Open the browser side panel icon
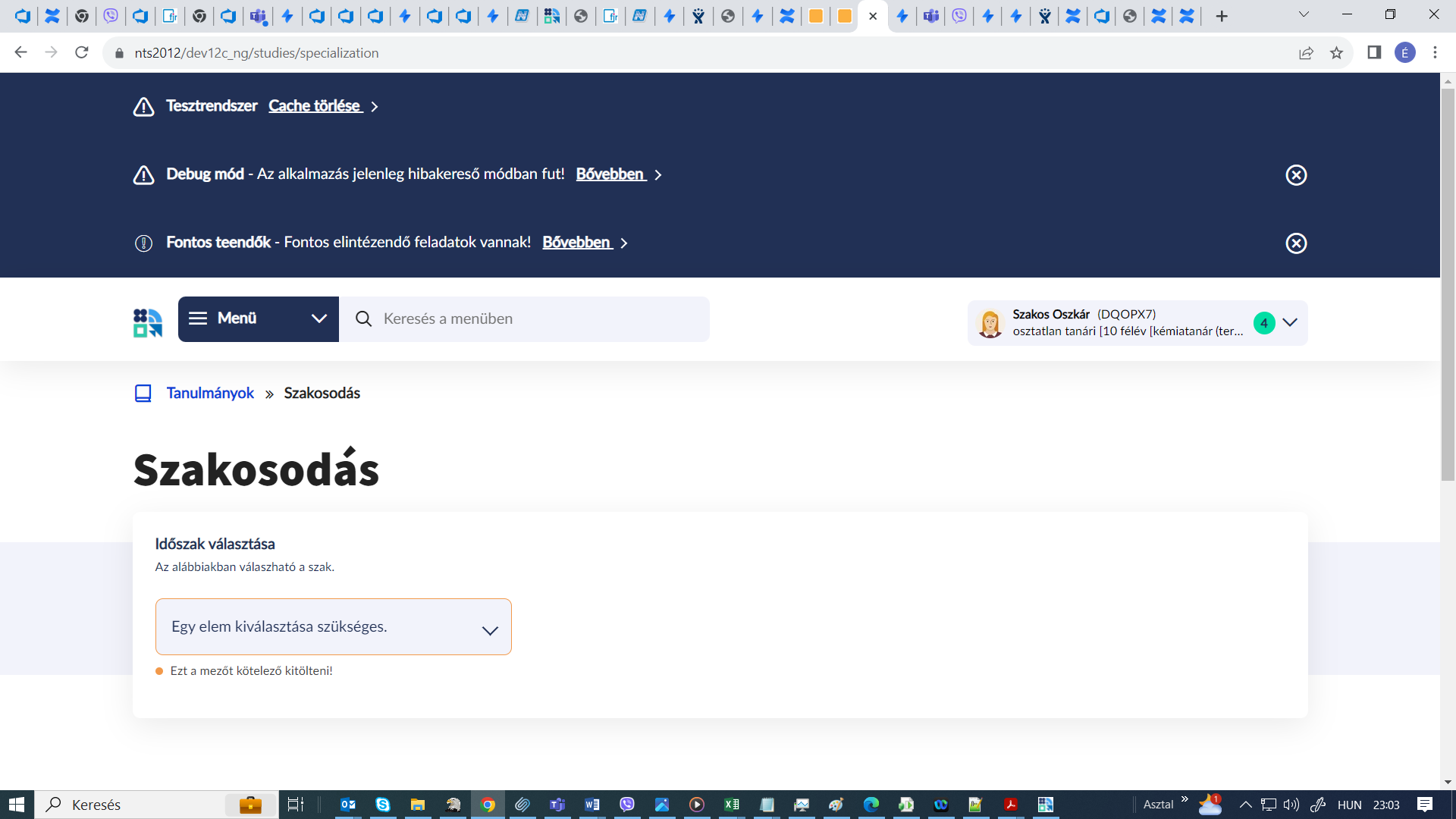The height and width of the screenshot is (819, 1456). (1374, 53)
